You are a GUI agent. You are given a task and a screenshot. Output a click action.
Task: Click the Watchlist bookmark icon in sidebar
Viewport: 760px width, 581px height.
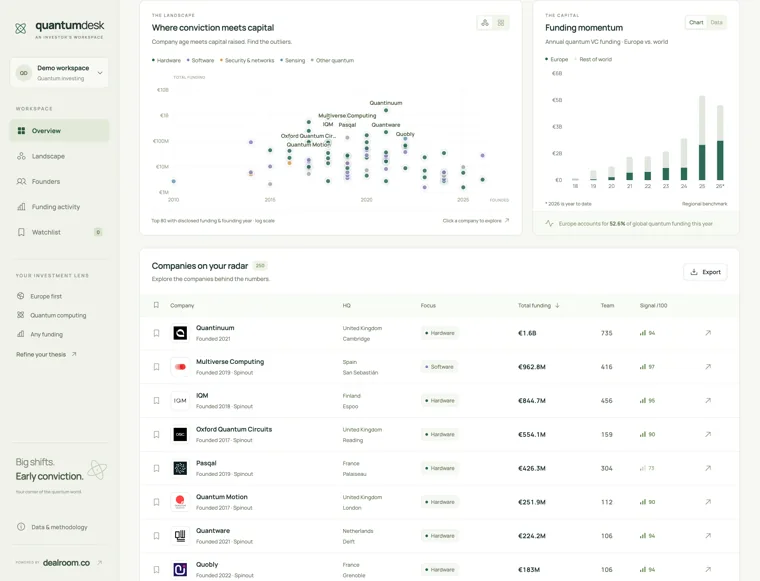21,232
